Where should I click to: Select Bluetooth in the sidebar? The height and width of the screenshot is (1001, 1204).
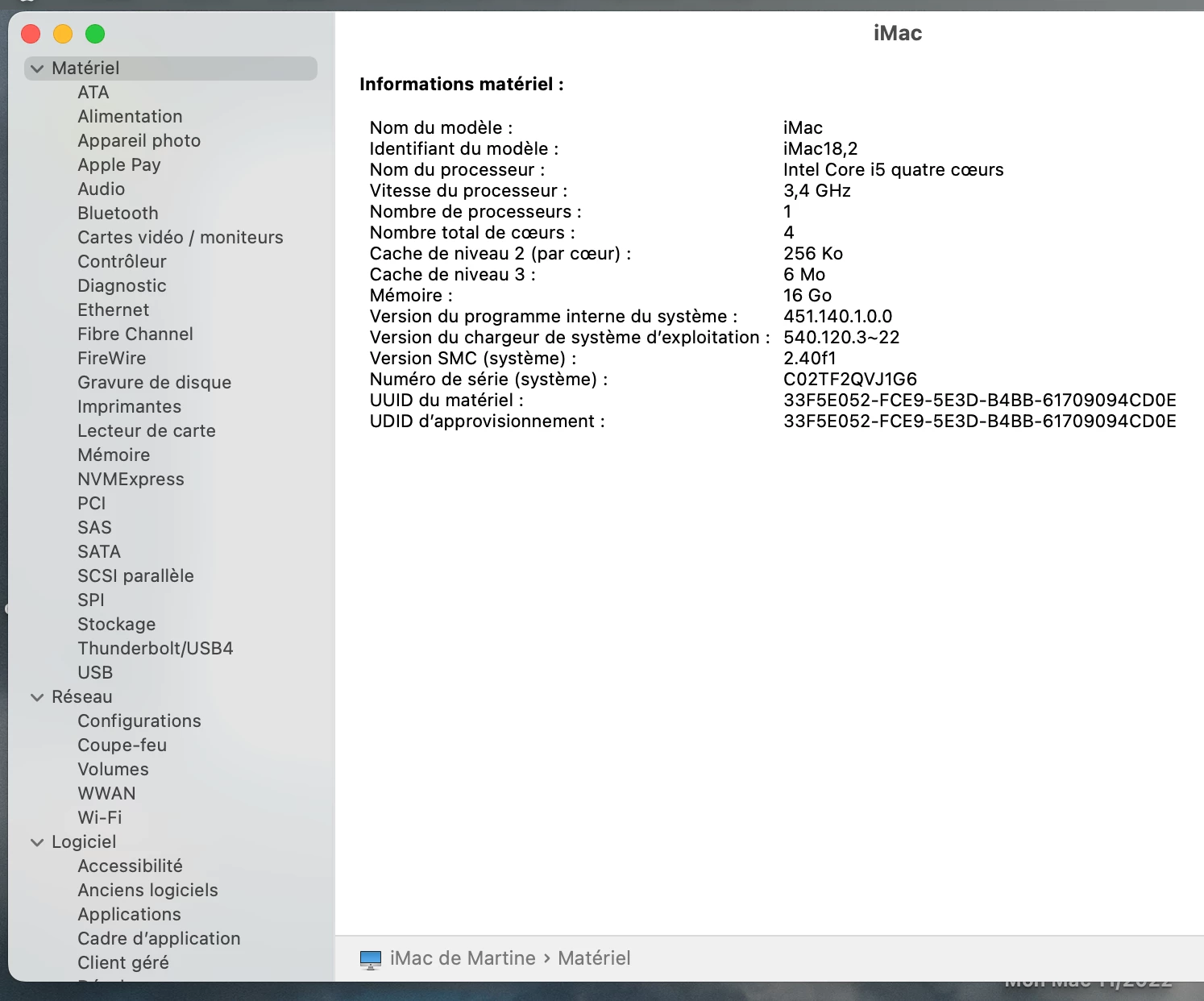click(118, 214)
